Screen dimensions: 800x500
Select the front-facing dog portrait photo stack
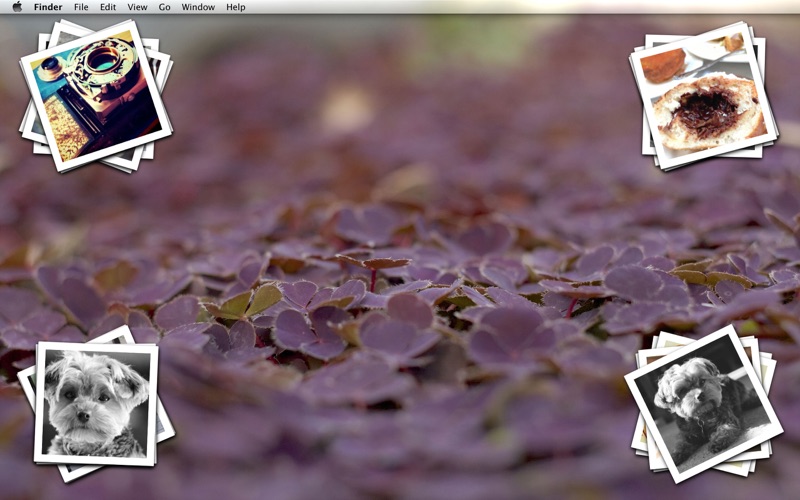pyautogui.click(x=96, y=403)
